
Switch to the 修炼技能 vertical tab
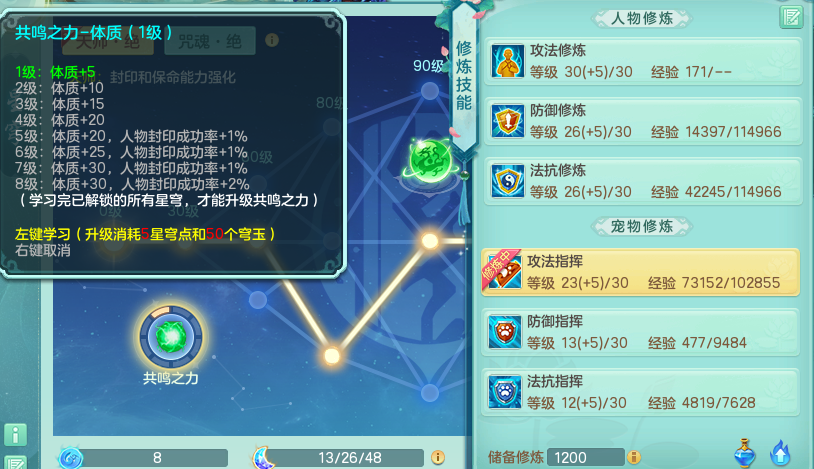point(464,76)
